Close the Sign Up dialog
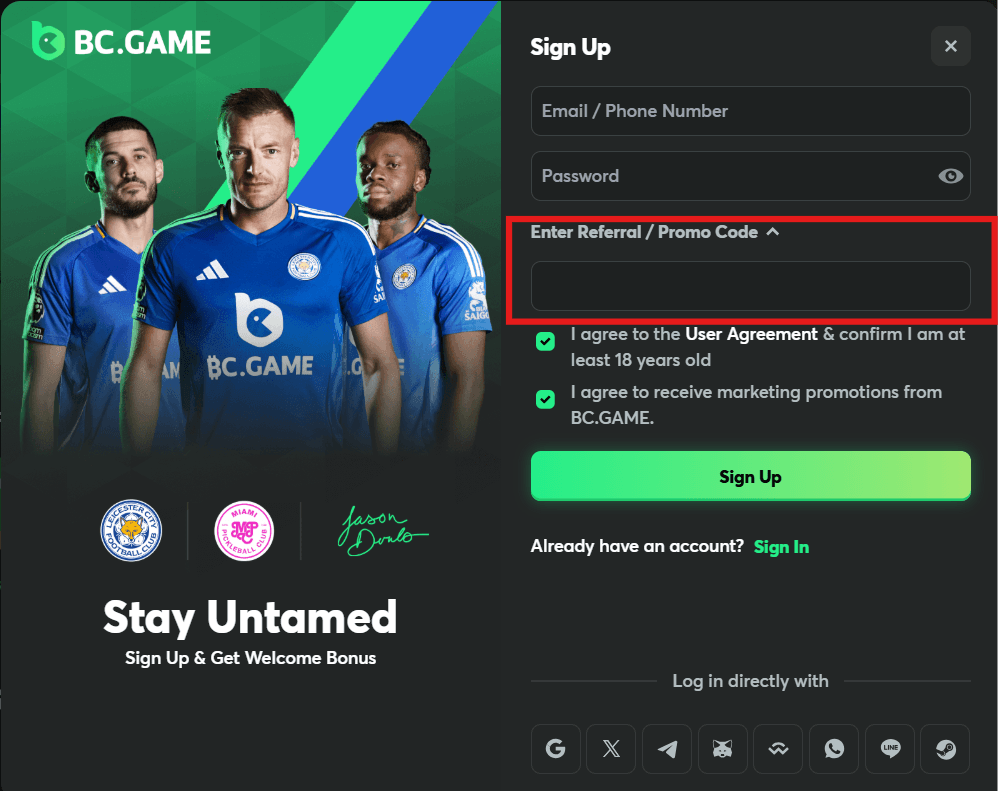 [x=950, y=46]
